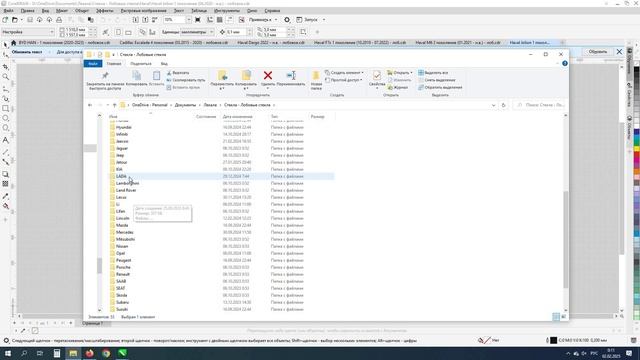Toggle CorelDRAW landscape page orientation
This screenshot has width=640, height=360.
point(128,32)
